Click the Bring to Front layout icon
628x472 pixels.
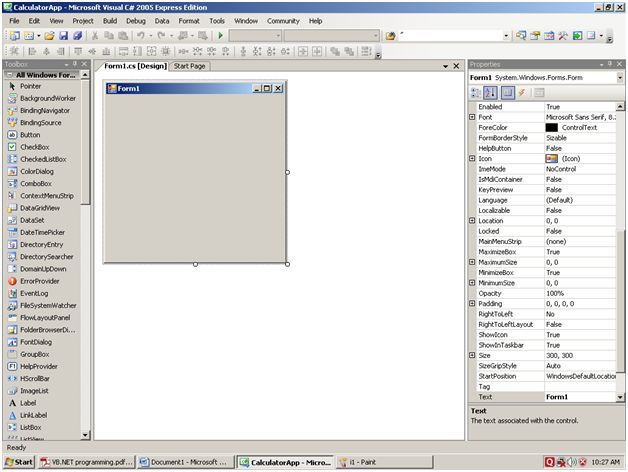[335, 51]
